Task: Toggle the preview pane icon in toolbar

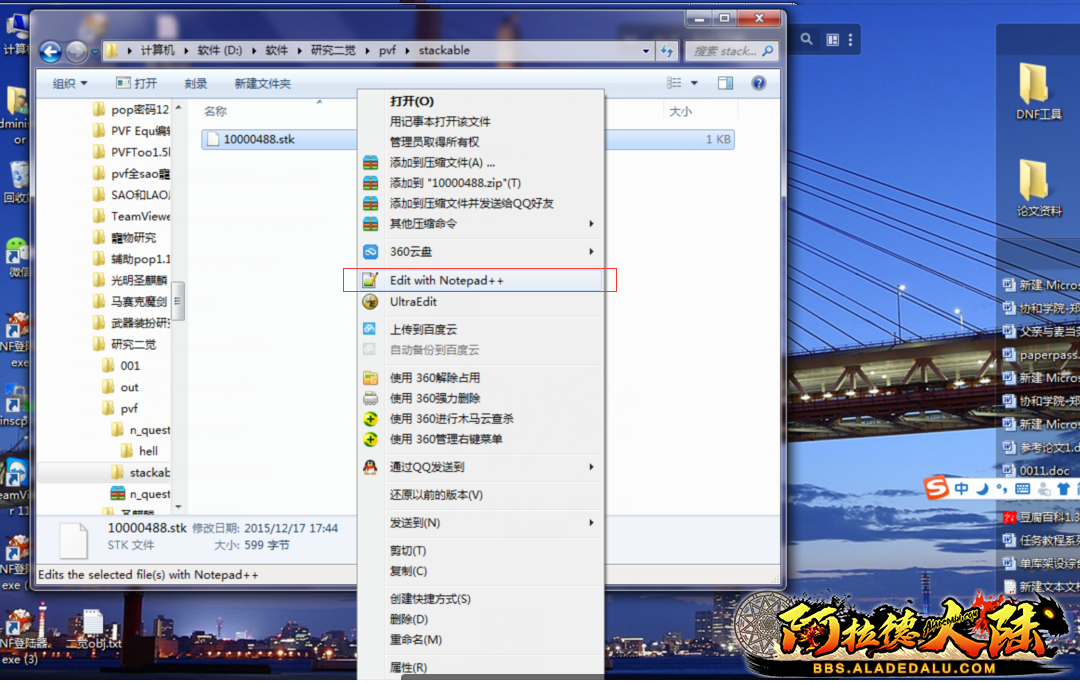Action: point(725,83)
